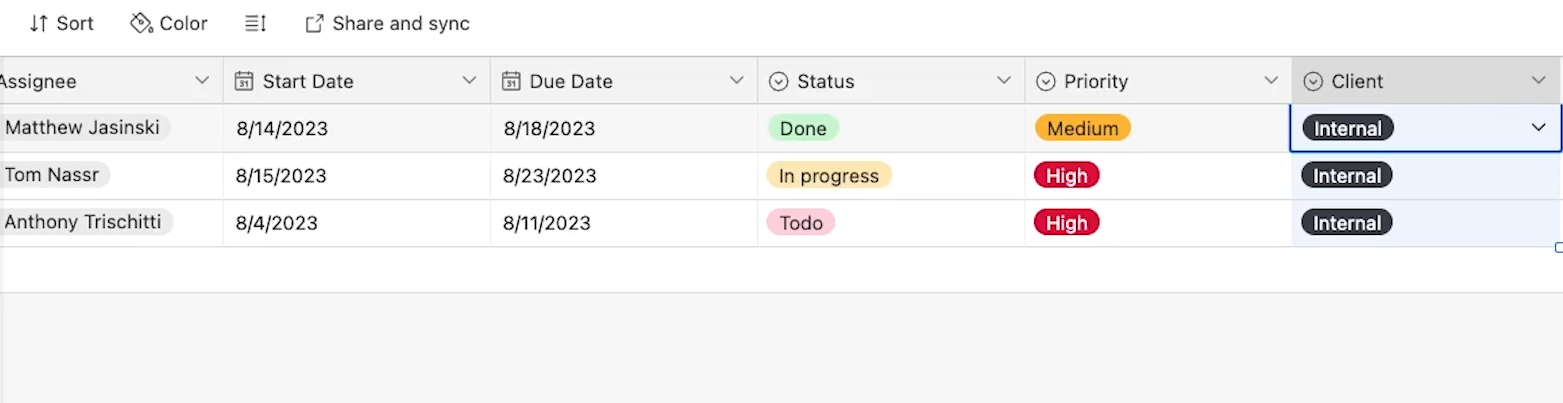1563x403 pixels.
Task: Click the Client field type icon
Action: pos(1314,81)
